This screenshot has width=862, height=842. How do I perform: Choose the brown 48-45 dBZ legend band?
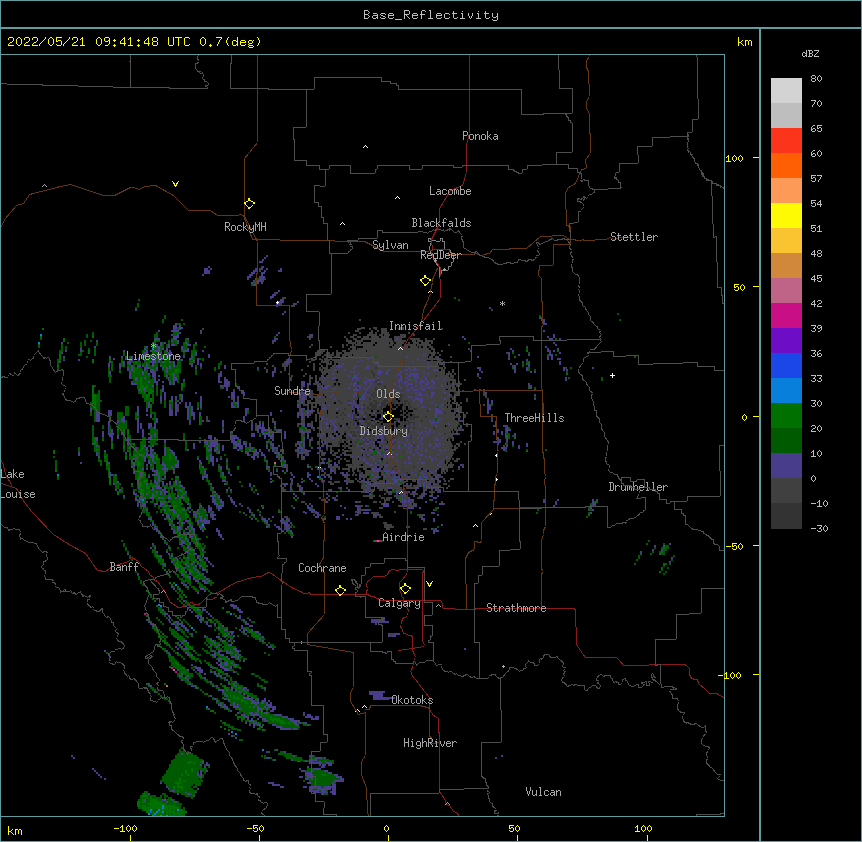[x=786, y=265]
